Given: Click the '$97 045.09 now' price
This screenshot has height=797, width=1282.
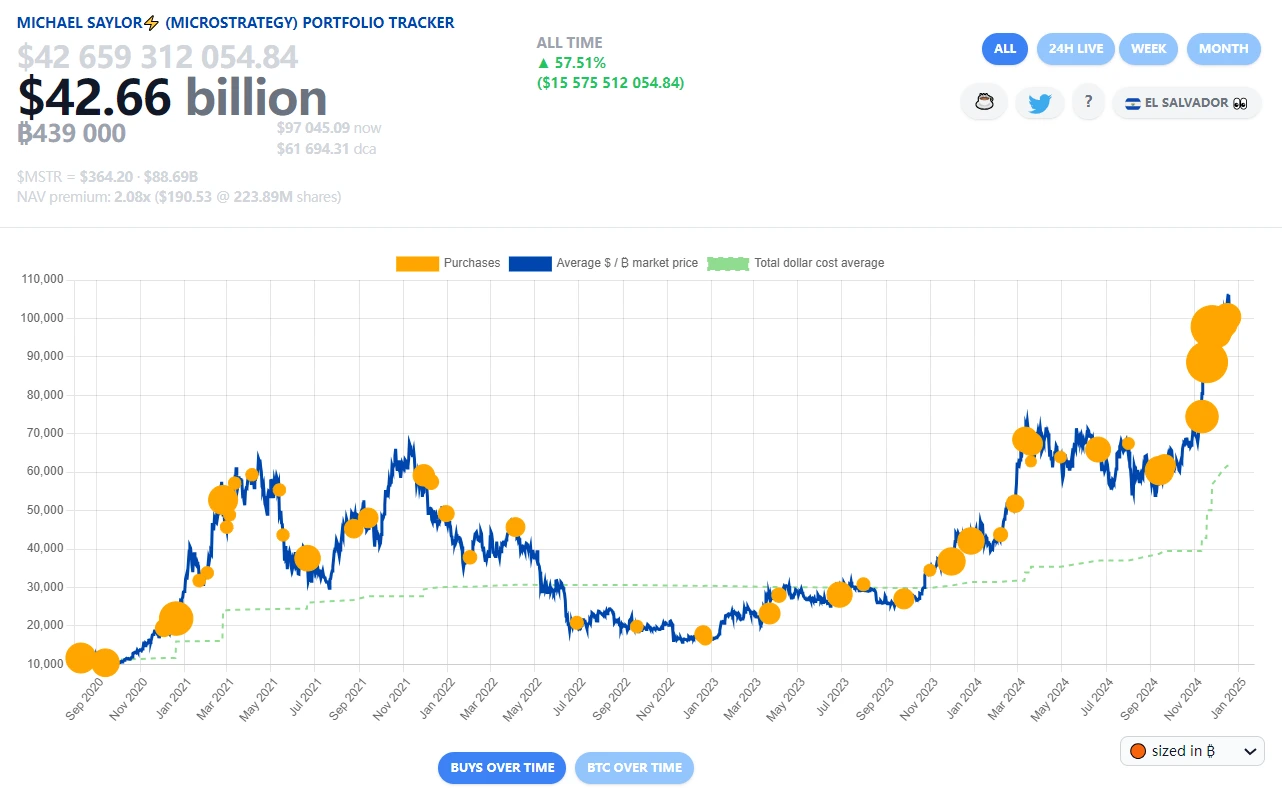Looking at the screenshot, I should 329,128.
